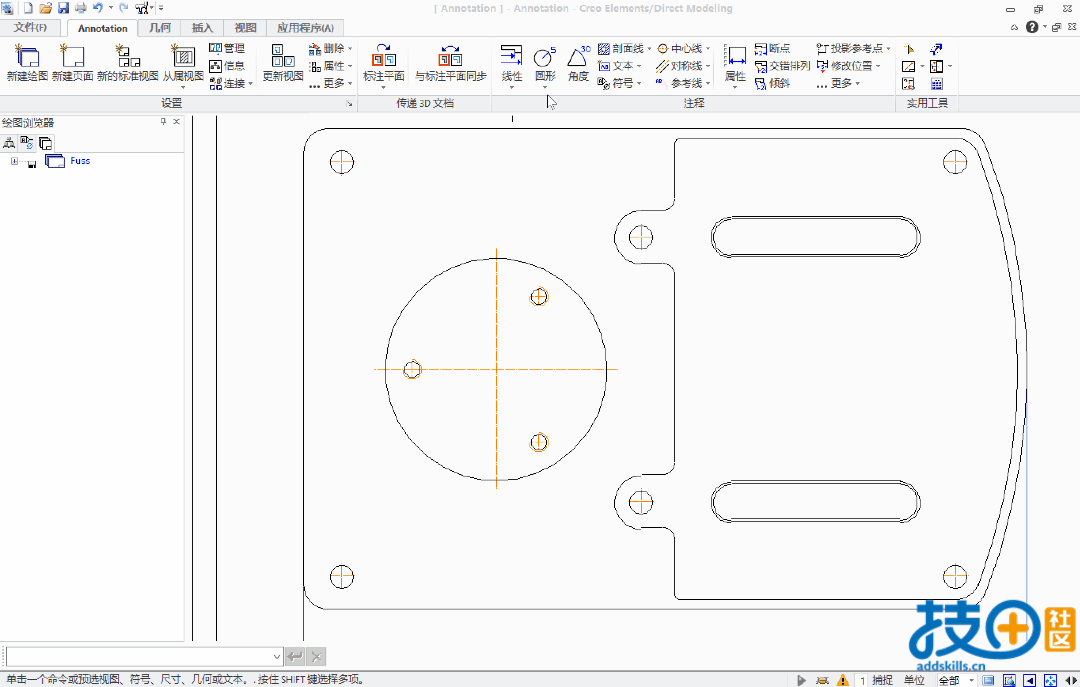Toggle 捕捉 (snap) in status bar
The height and width of the screenshot is (687, 1080).
[x=882, y=680]
